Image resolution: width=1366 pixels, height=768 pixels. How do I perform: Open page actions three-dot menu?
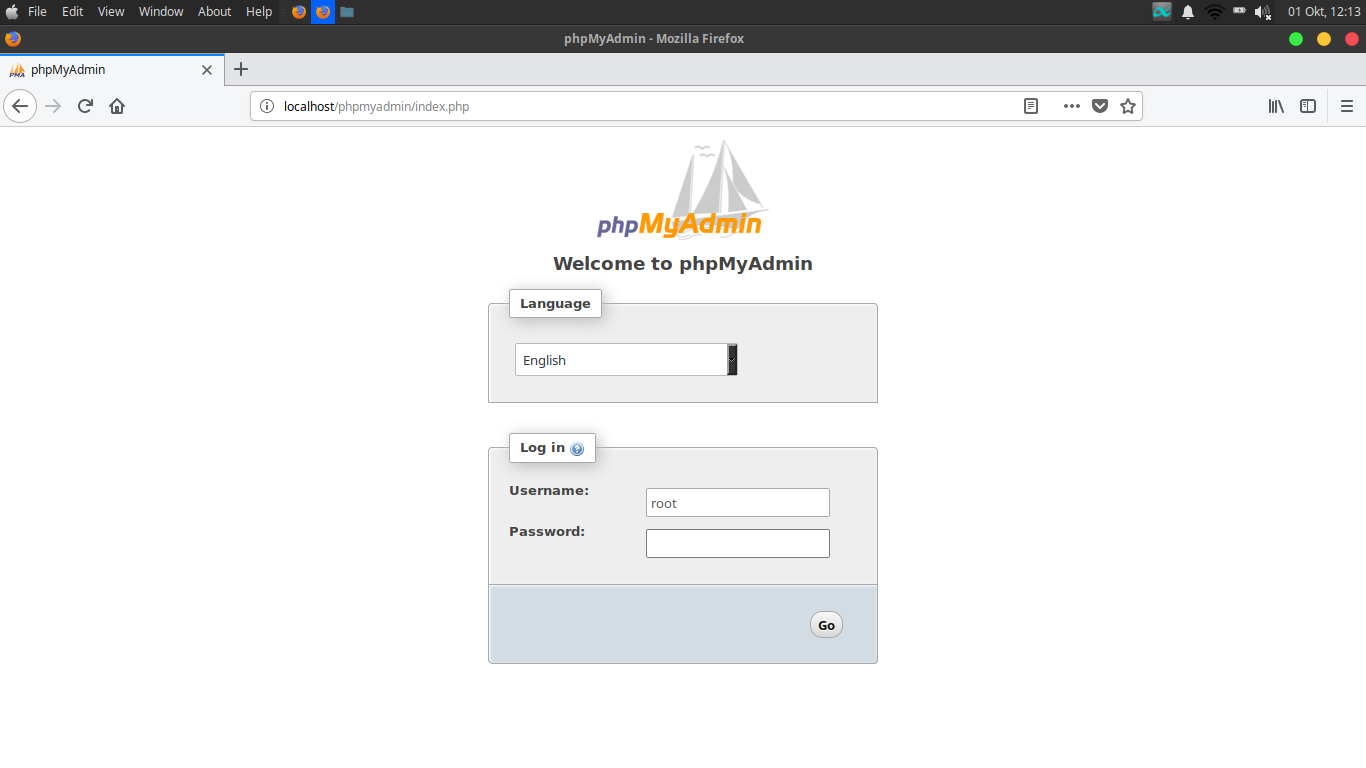[1071, 106]
